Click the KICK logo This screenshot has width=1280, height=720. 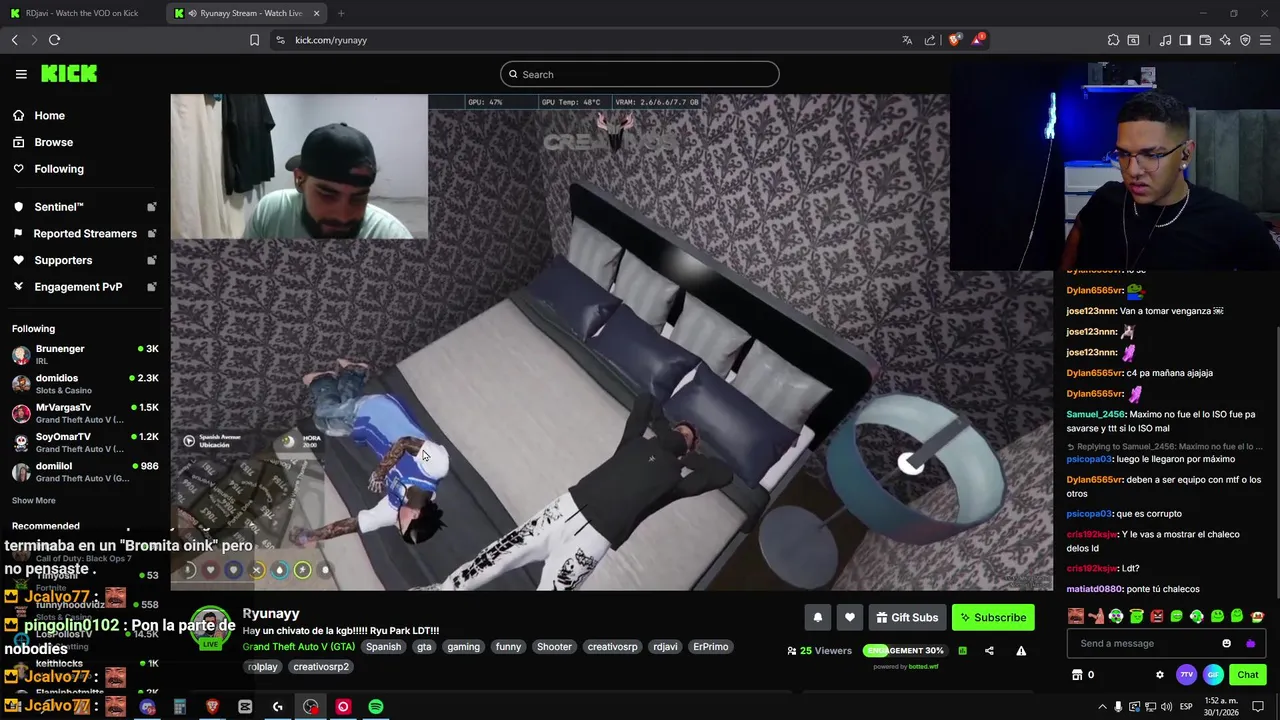click(69, 74)
